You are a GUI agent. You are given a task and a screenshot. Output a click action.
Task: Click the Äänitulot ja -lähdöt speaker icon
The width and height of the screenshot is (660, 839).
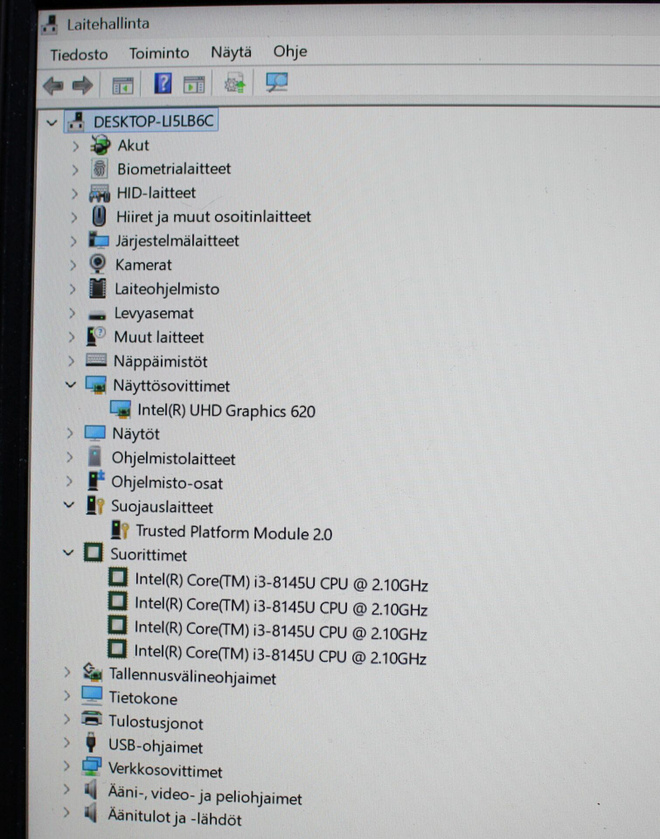(91, 813)
